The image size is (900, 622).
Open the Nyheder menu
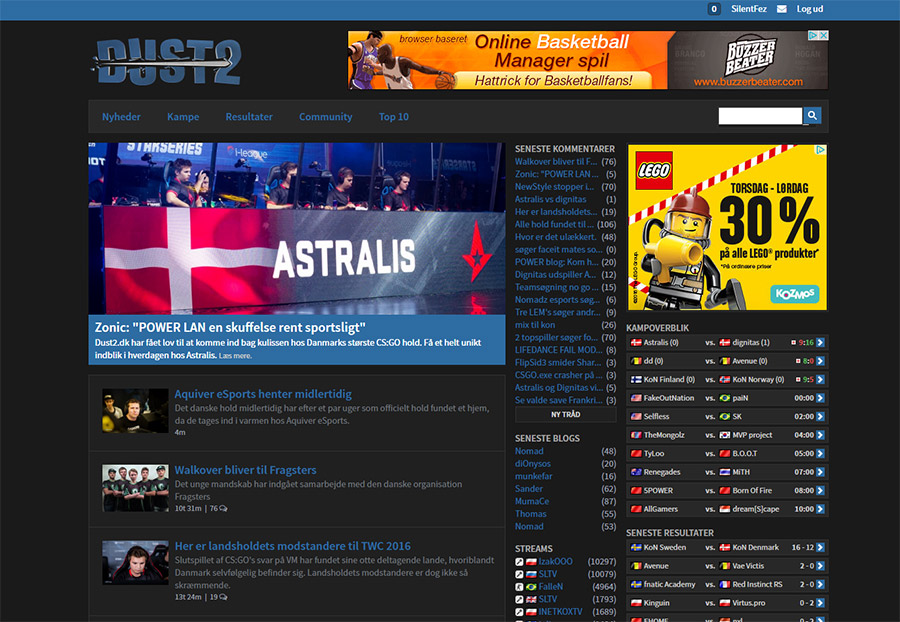click(121, 116)
